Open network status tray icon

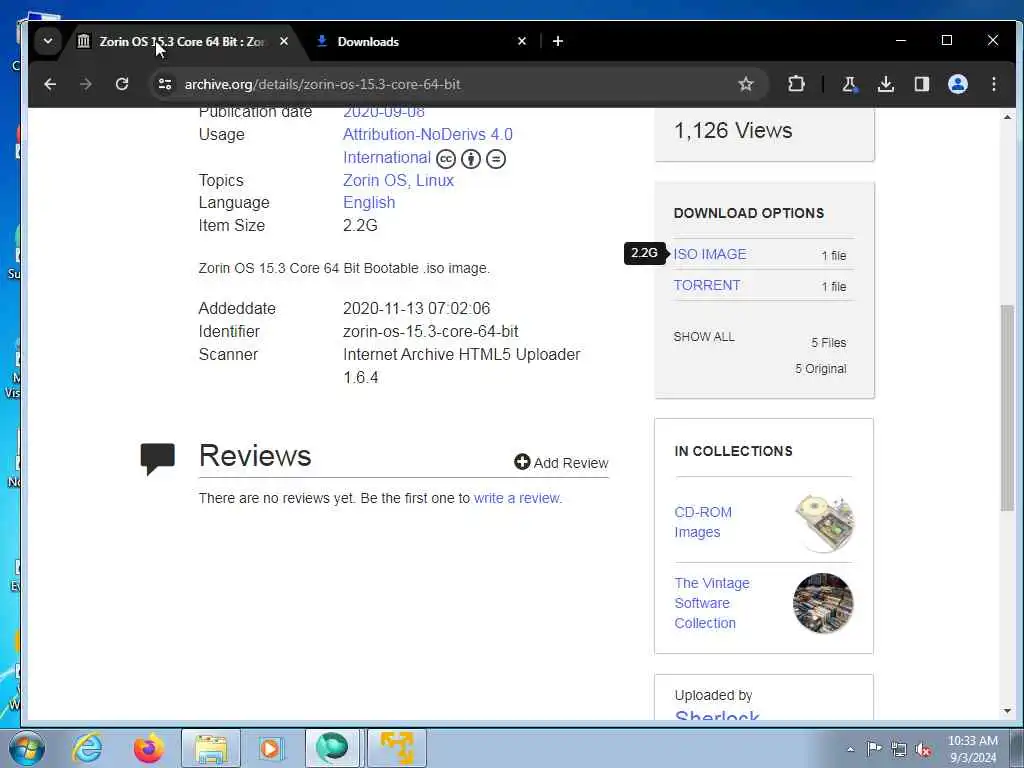tap(899, 749)
